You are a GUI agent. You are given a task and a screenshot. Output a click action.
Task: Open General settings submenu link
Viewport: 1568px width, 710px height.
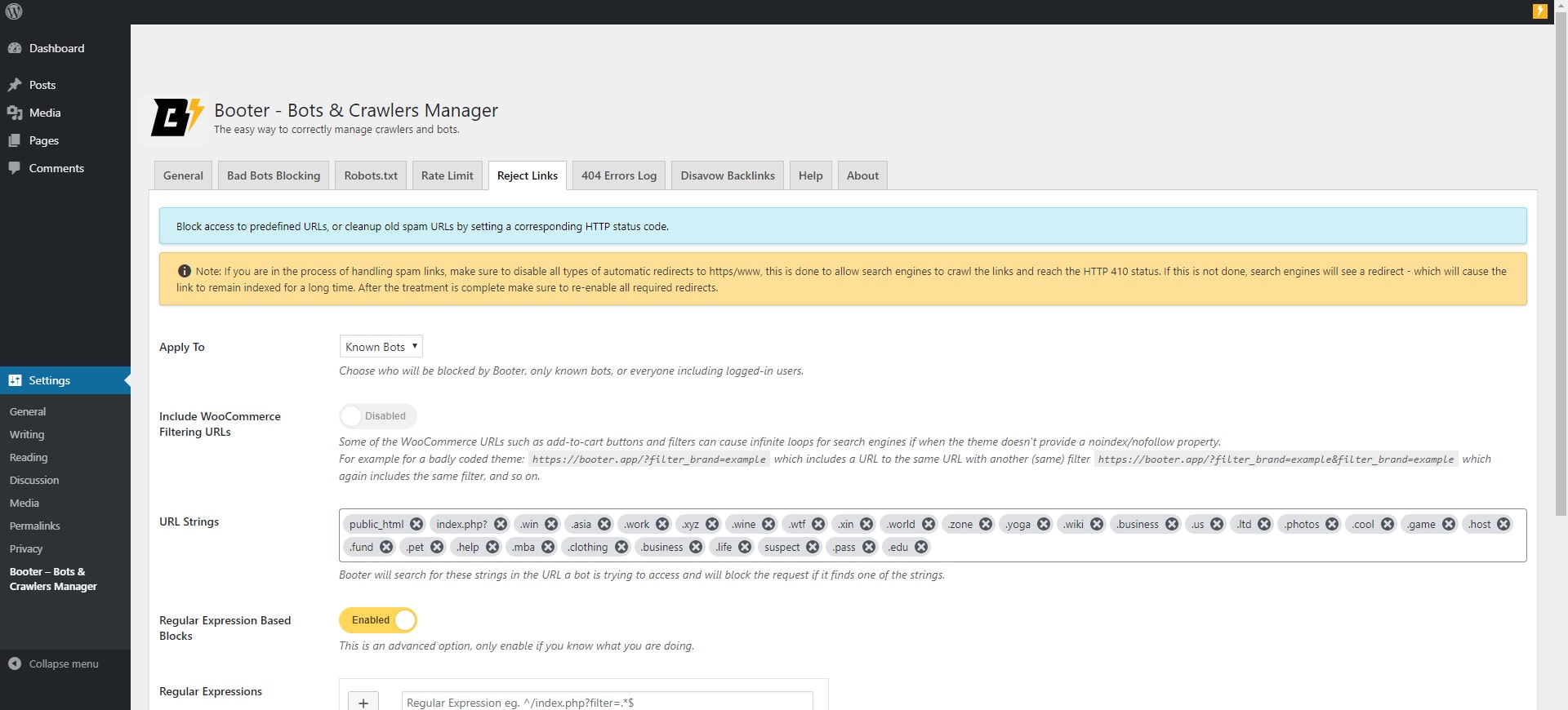click(28, 412)
